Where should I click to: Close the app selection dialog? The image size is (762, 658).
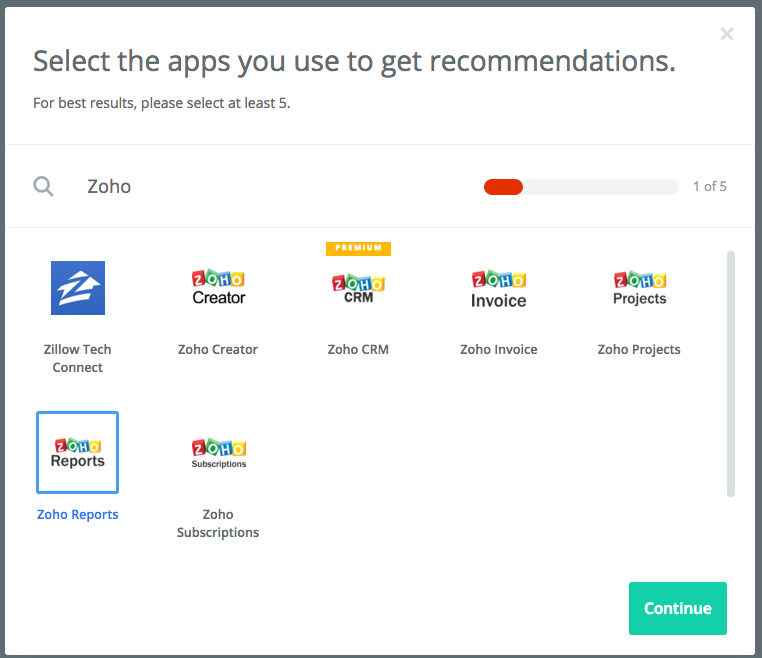(x=727, y=34)
